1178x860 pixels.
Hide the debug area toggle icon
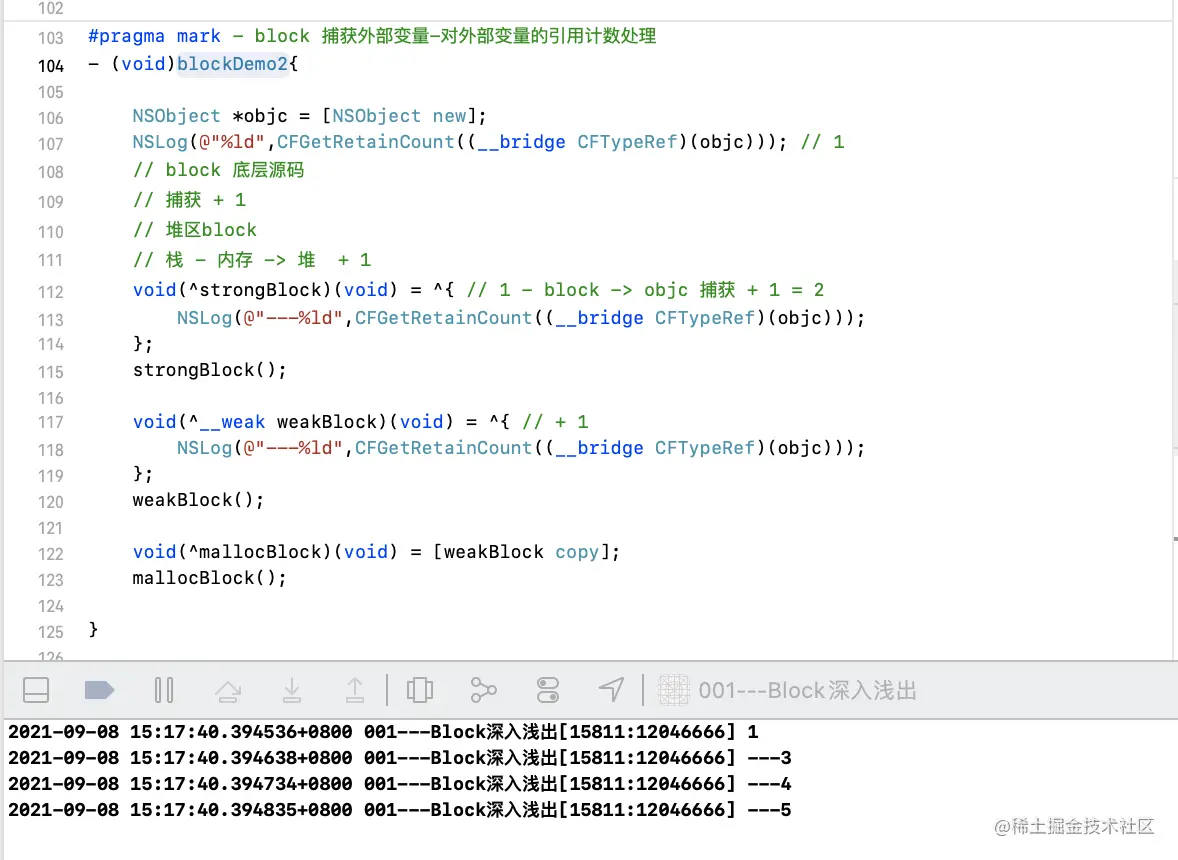[x=36, y=690]
